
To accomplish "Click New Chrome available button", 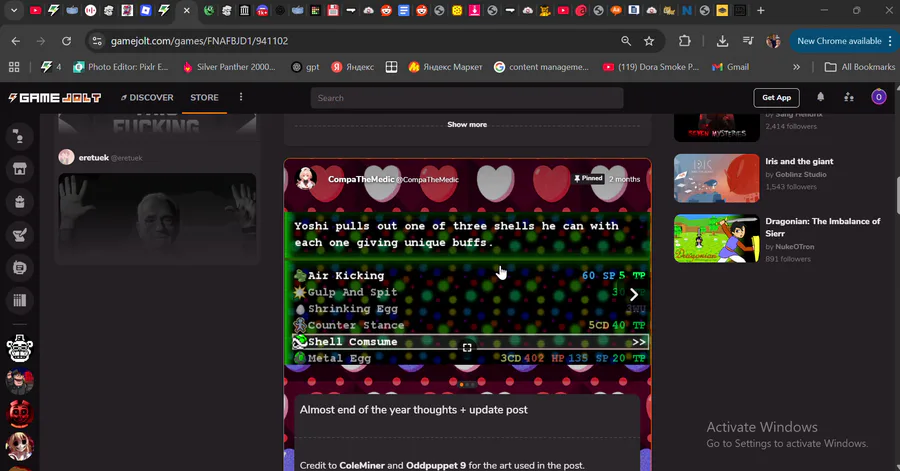I will click(839, 41).
